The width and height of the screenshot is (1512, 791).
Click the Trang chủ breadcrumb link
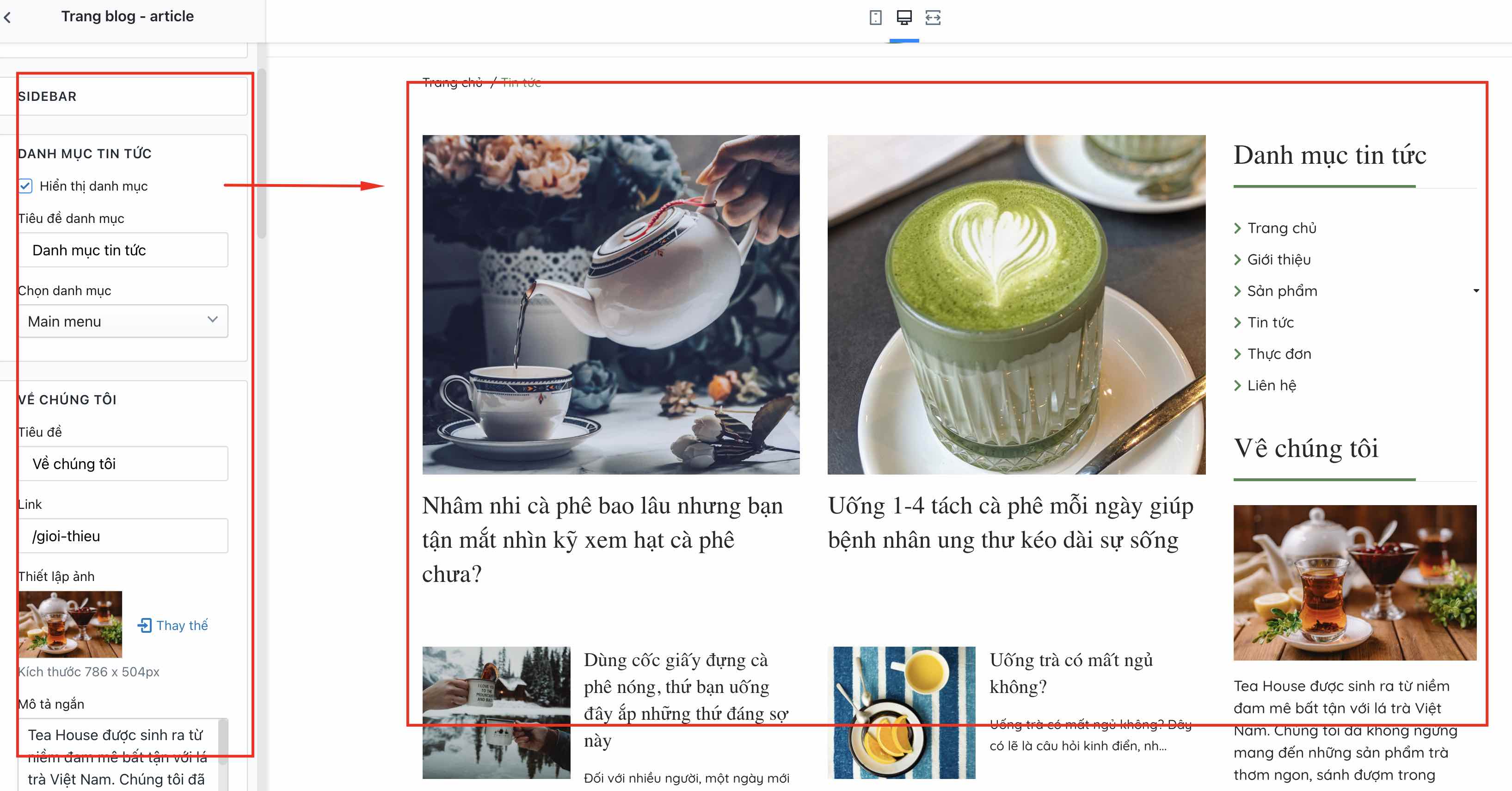coord(452,83)
